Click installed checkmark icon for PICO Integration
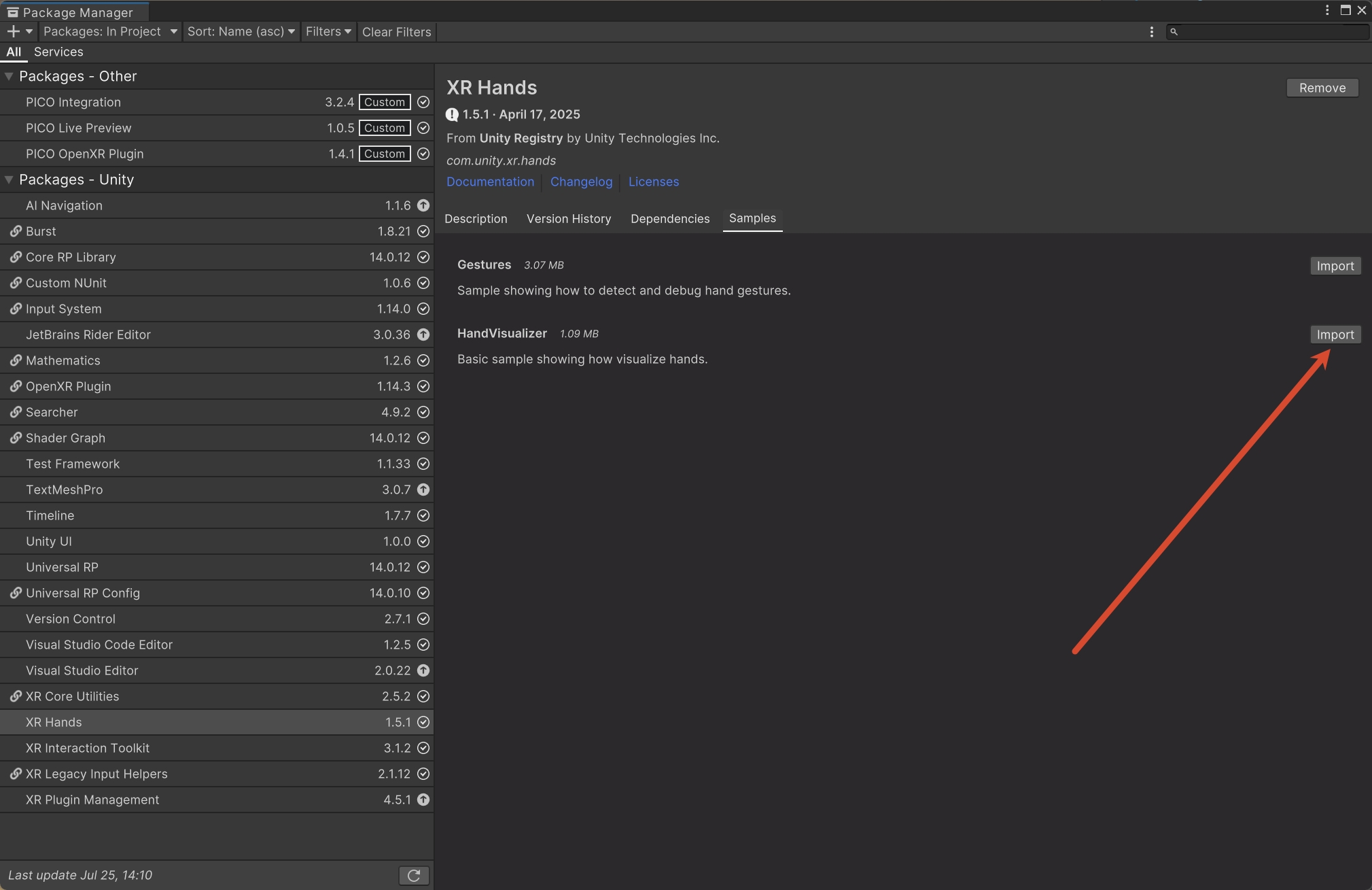 [423, 102]
